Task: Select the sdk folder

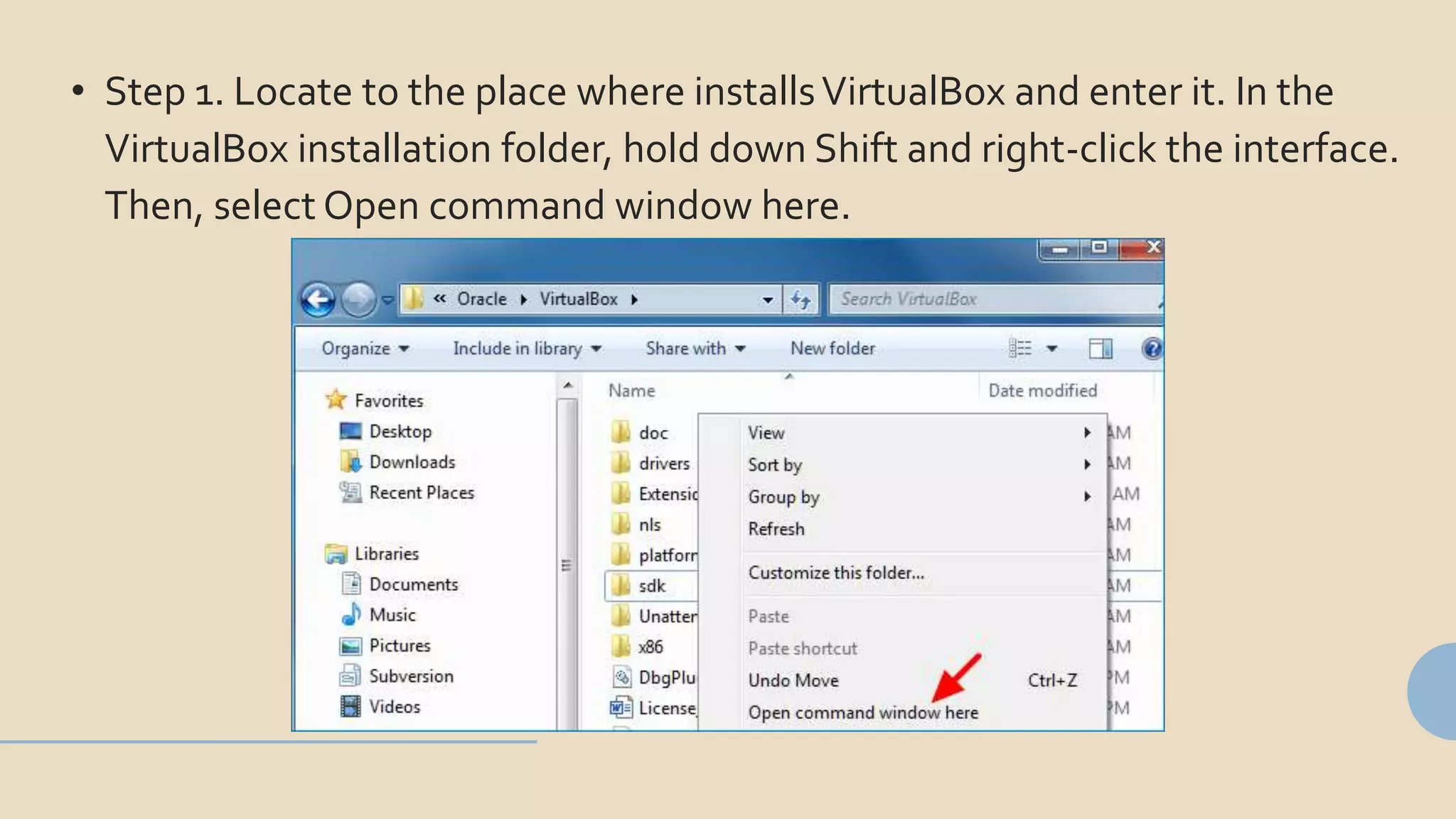Action: pyautogui.click(x=652, y=586)
